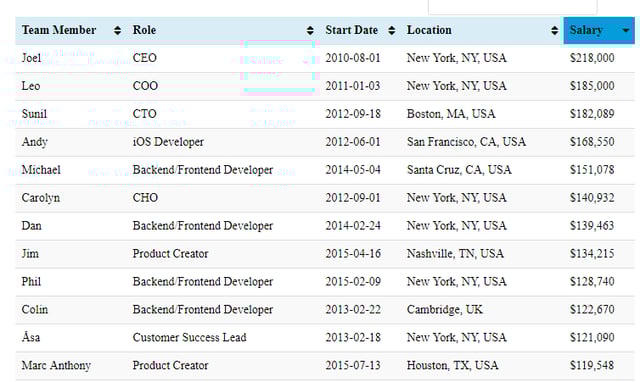Click start date 2014-05-04

[x=353, y=170]
